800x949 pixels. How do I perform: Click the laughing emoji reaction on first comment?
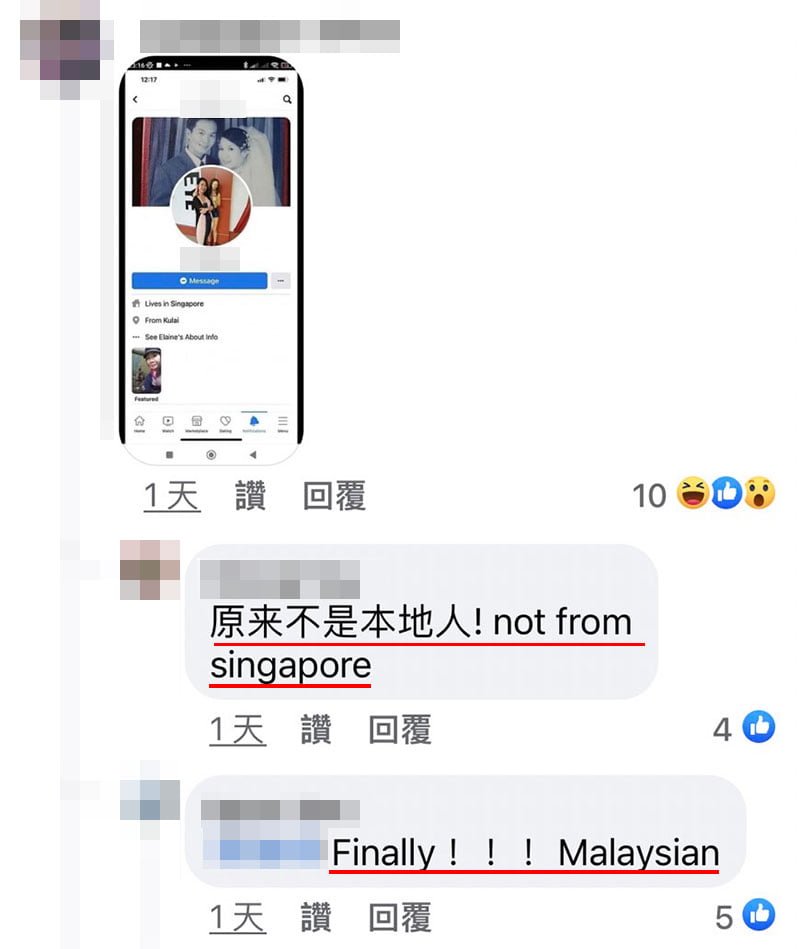point(692,493)
